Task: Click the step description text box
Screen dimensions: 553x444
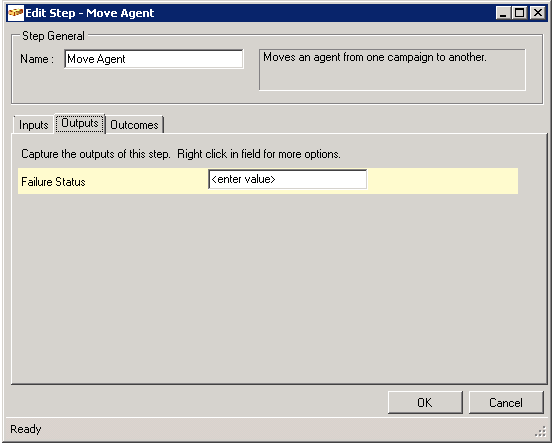Action: tap(392, 70)
